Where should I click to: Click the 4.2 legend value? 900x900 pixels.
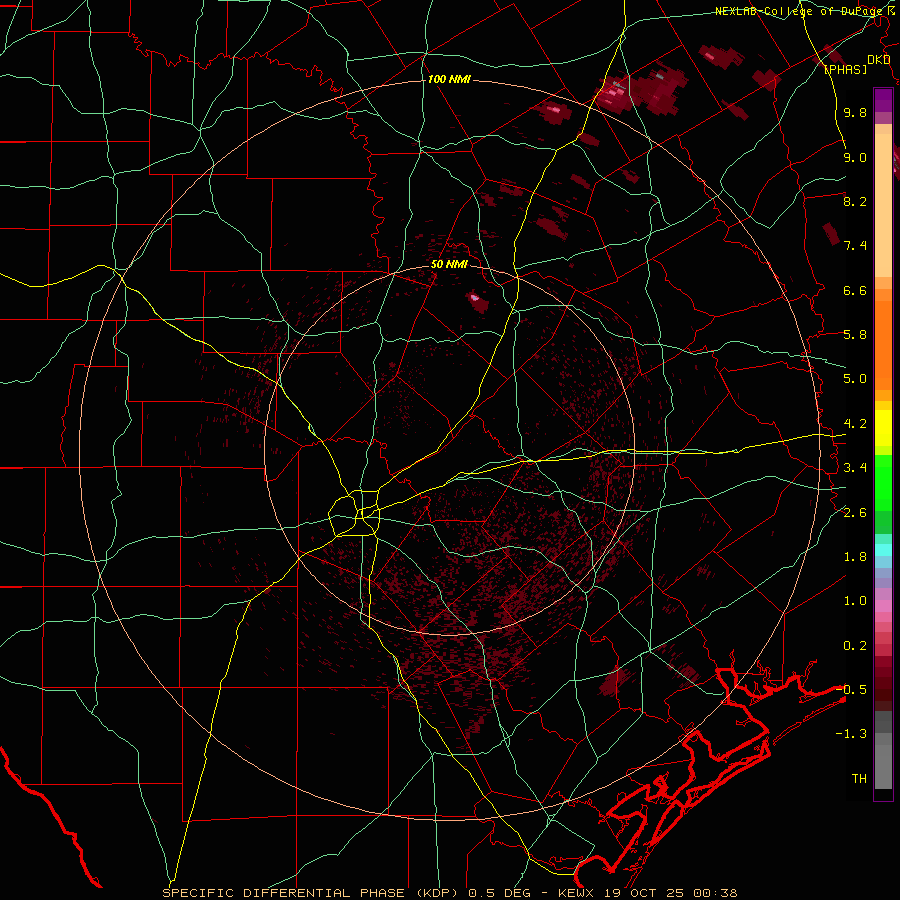[855, 424]
